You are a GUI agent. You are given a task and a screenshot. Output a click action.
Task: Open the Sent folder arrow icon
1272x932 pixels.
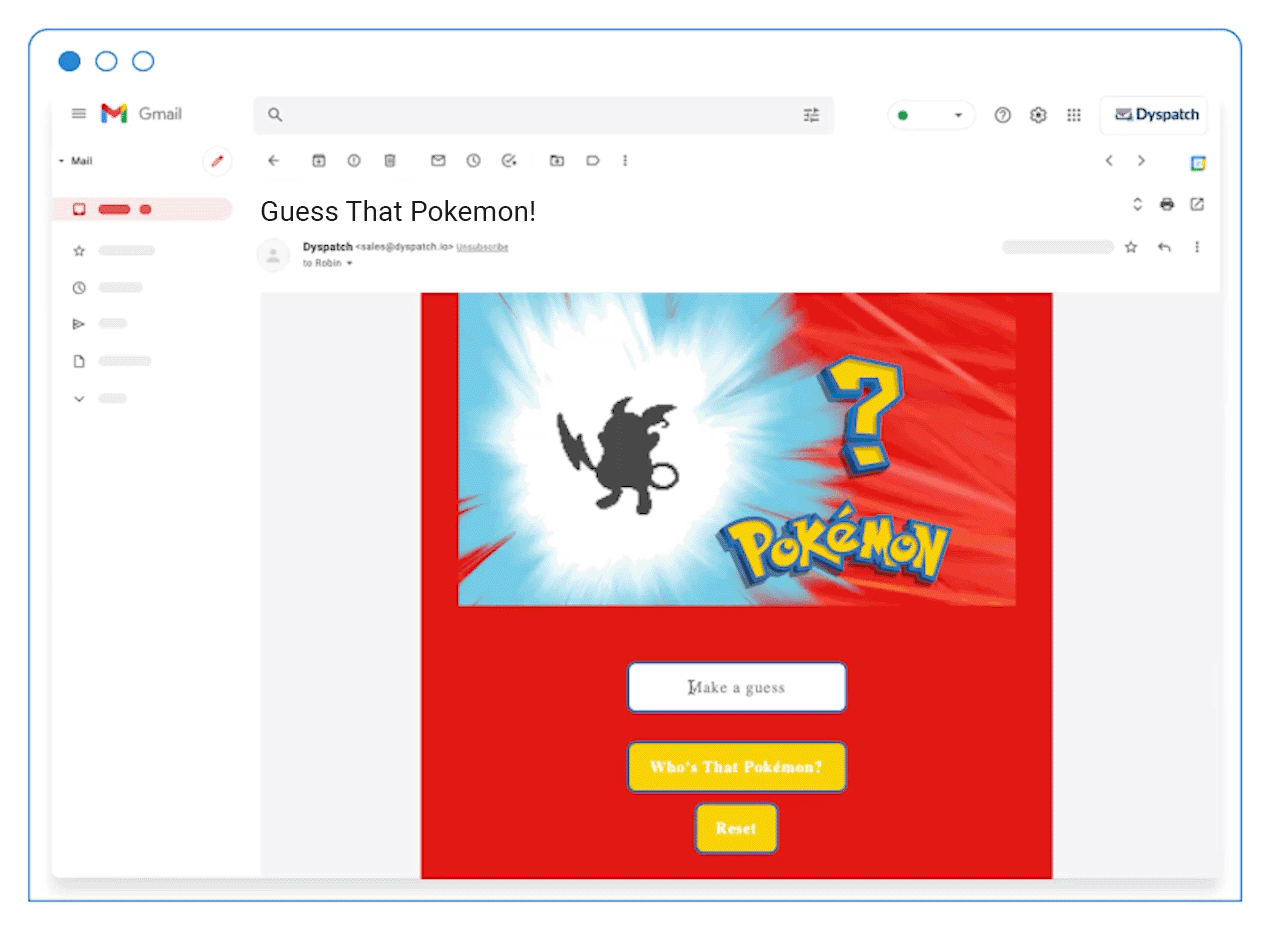click(79, 324)
